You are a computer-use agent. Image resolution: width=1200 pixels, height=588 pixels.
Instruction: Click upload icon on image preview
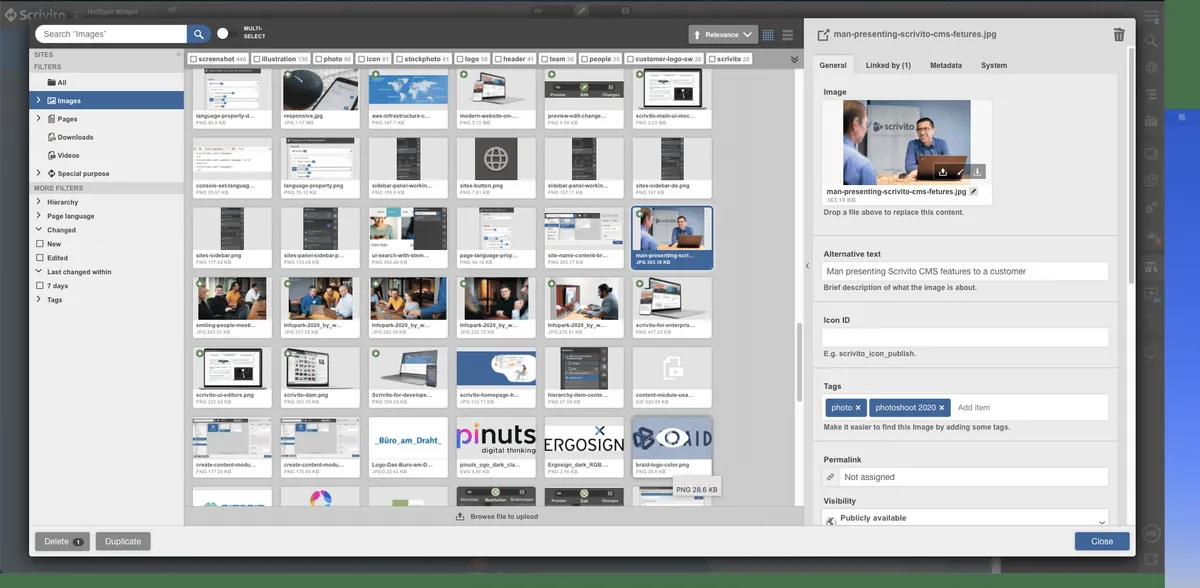tap(943, 172)
